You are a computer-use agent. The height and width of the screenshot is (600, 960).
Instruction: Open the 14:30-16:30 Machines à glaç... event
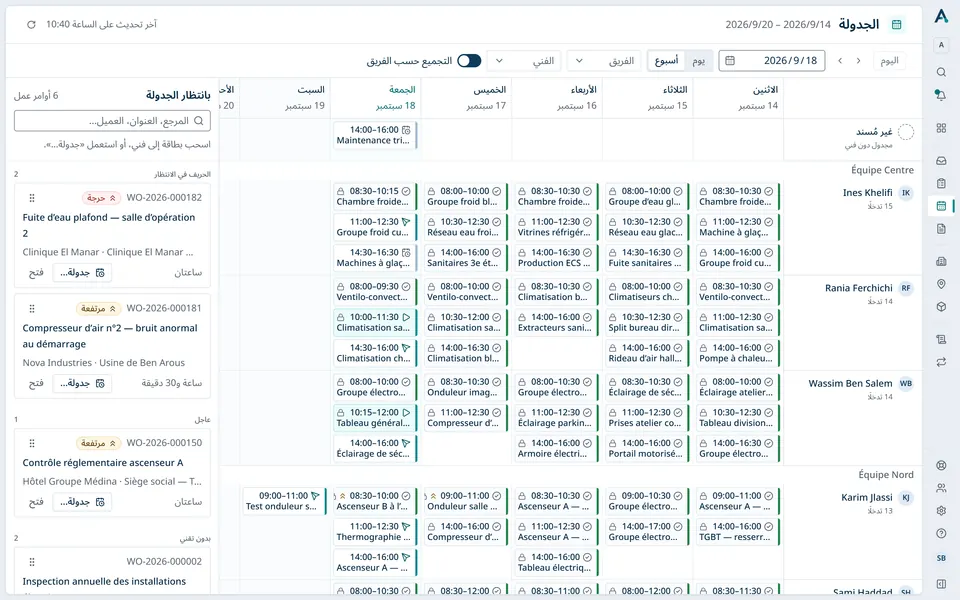coord(375,257)
